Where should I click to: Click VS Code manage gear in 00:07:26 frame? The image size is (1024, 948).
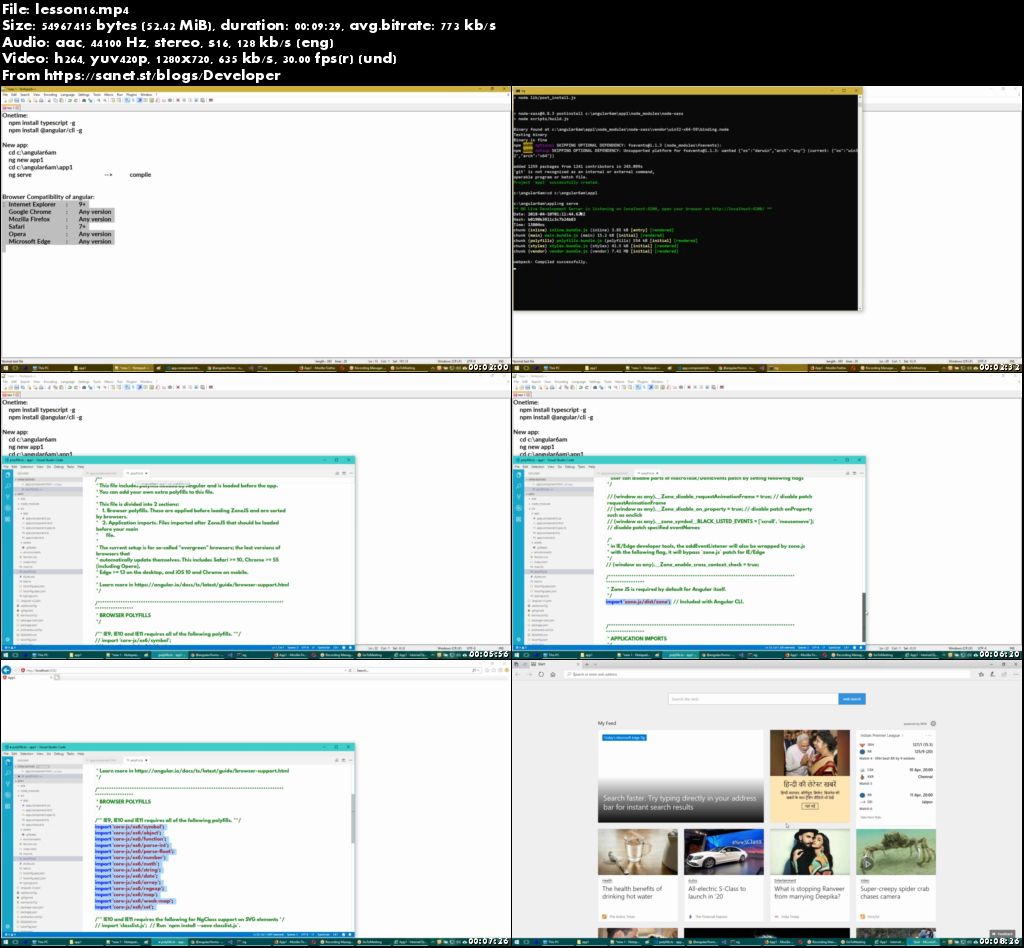pyautogui.click(x=7, y=926)
